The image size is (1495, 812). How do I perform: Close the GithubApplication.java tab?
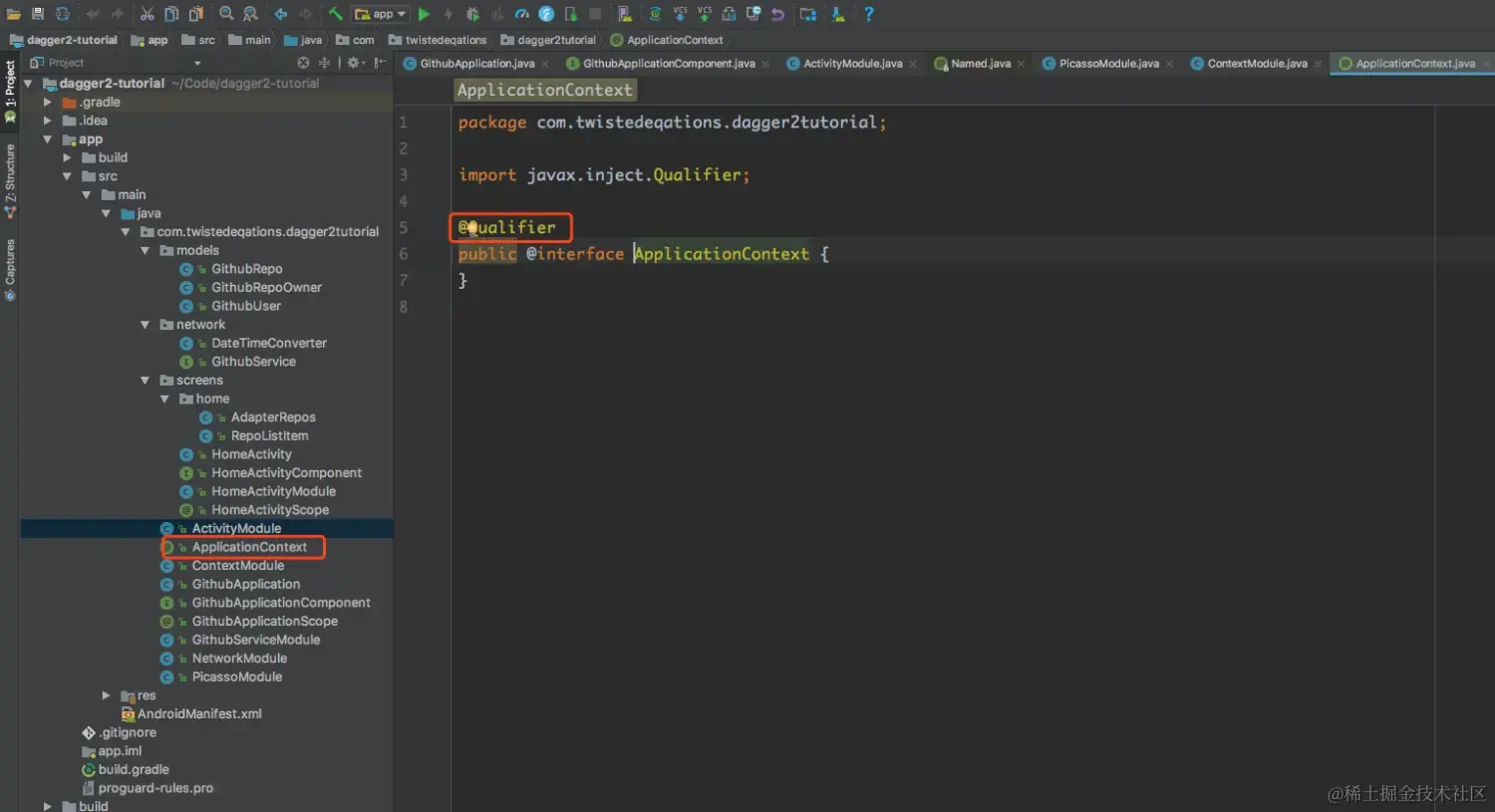[545, 64]
